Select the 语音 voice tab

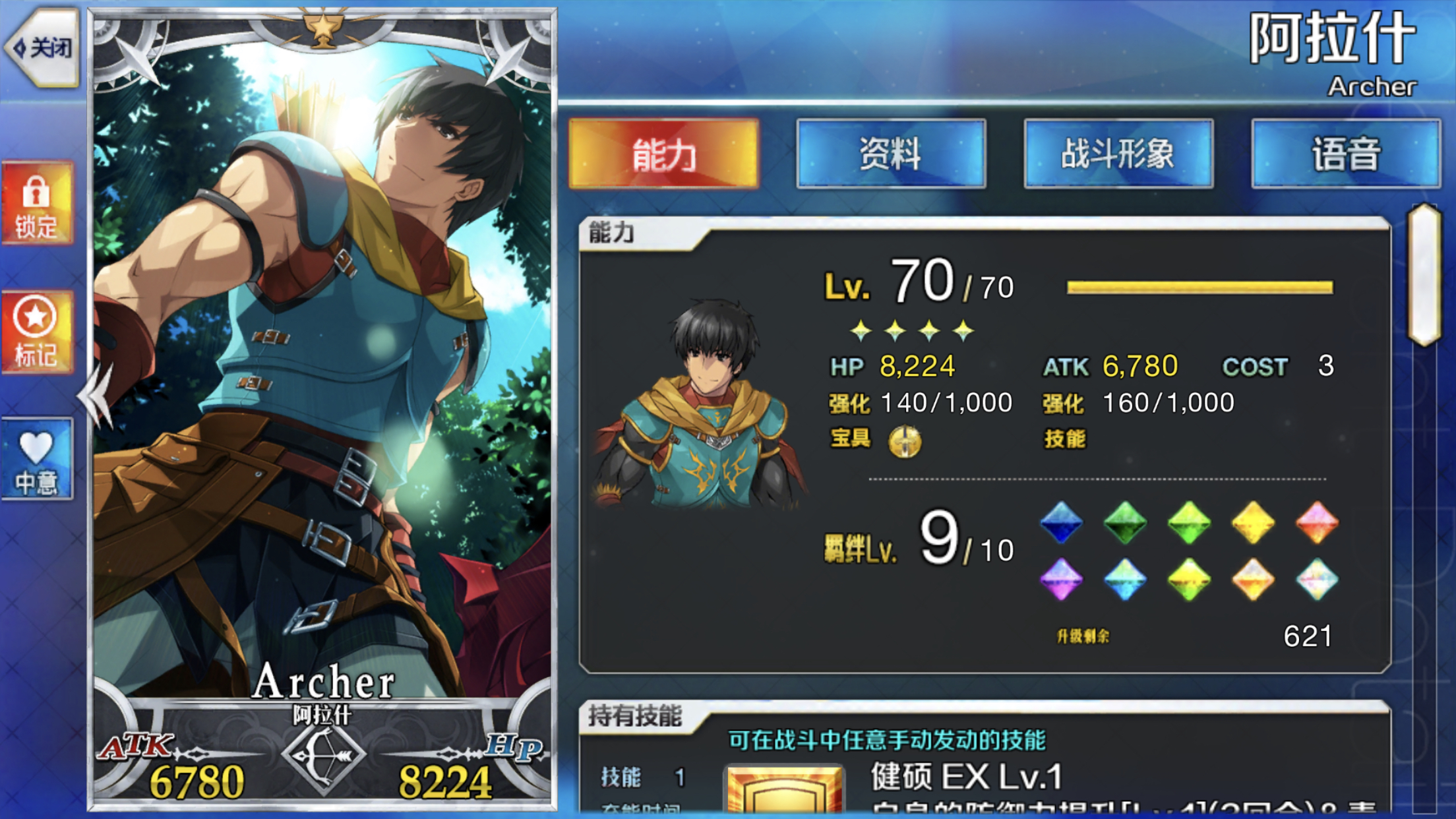coord(1346,154)
